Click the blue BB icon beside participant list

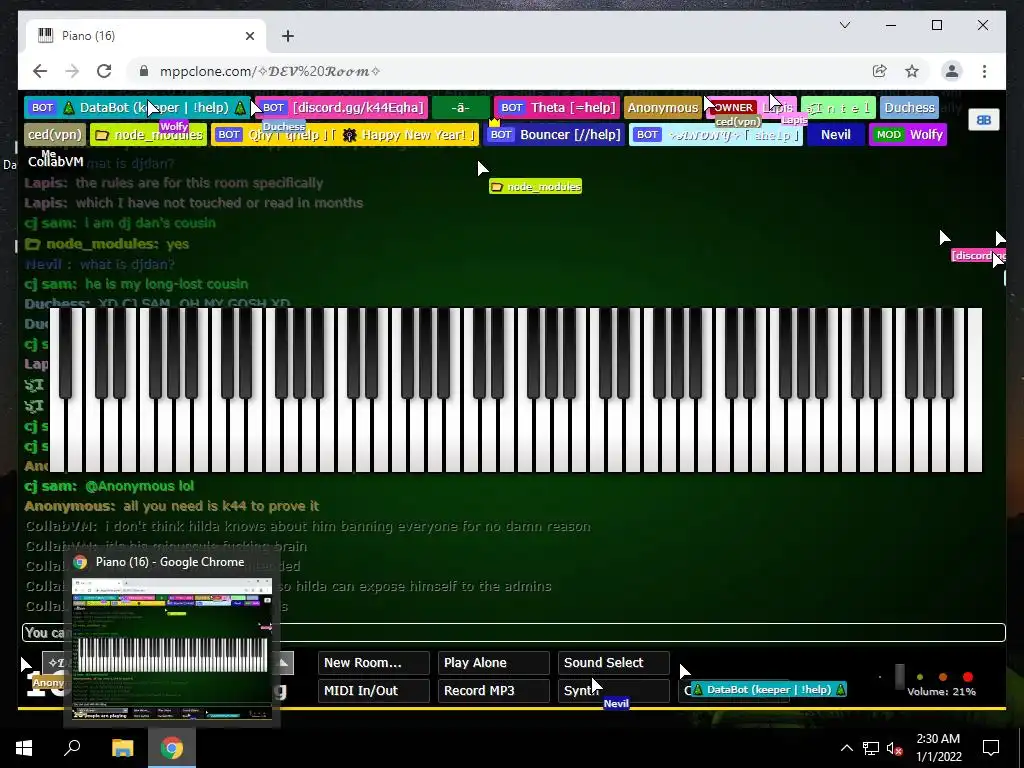tap(984, 120)
